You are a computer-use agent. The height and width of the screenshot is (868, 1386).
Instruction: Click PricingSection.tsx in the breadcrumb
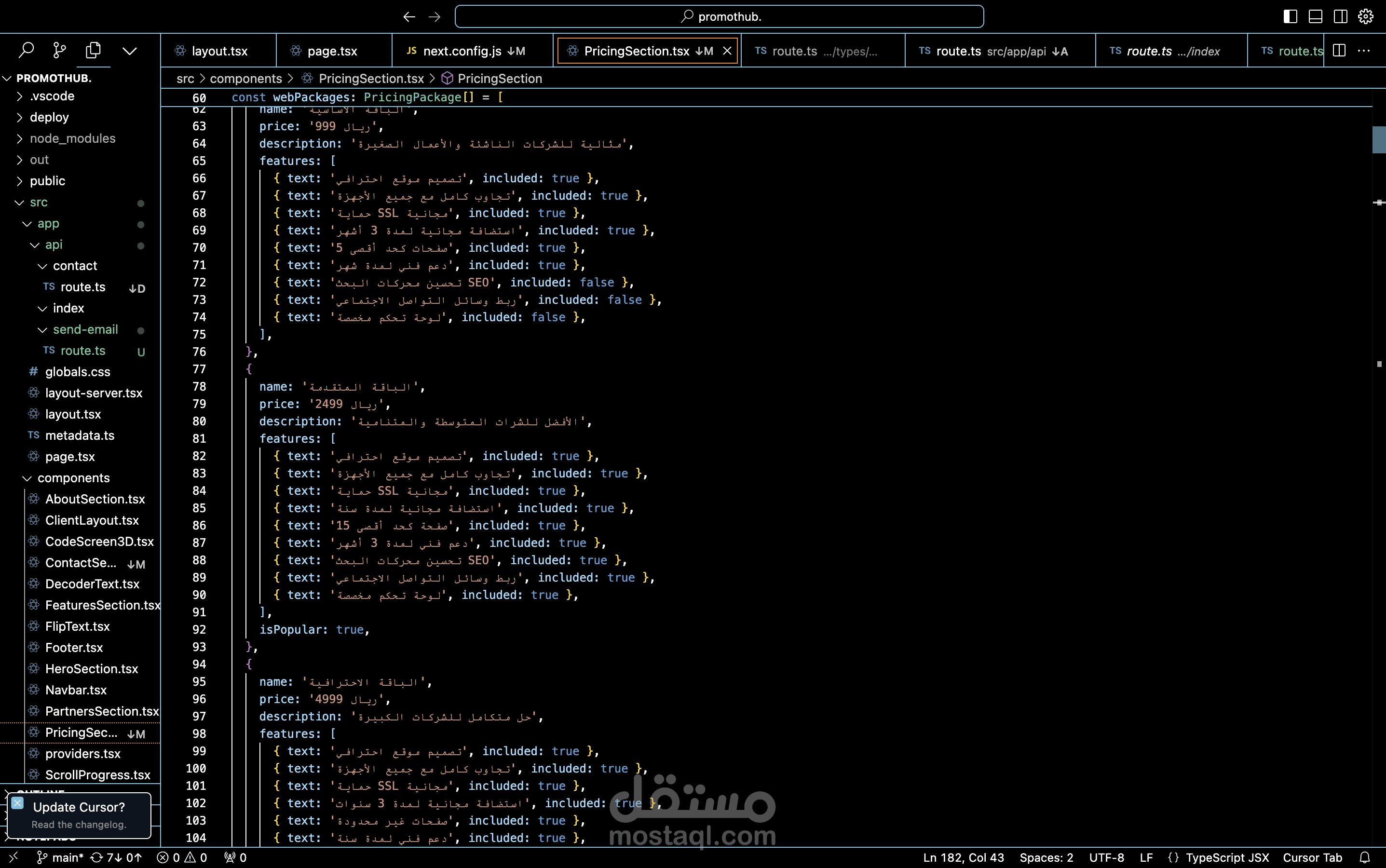point(371,79)
